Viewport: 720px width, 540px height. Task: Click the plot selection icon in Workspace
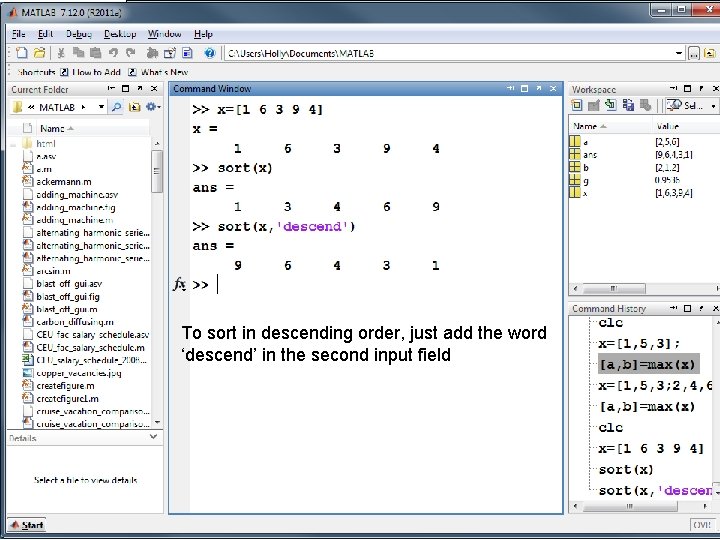674,106
